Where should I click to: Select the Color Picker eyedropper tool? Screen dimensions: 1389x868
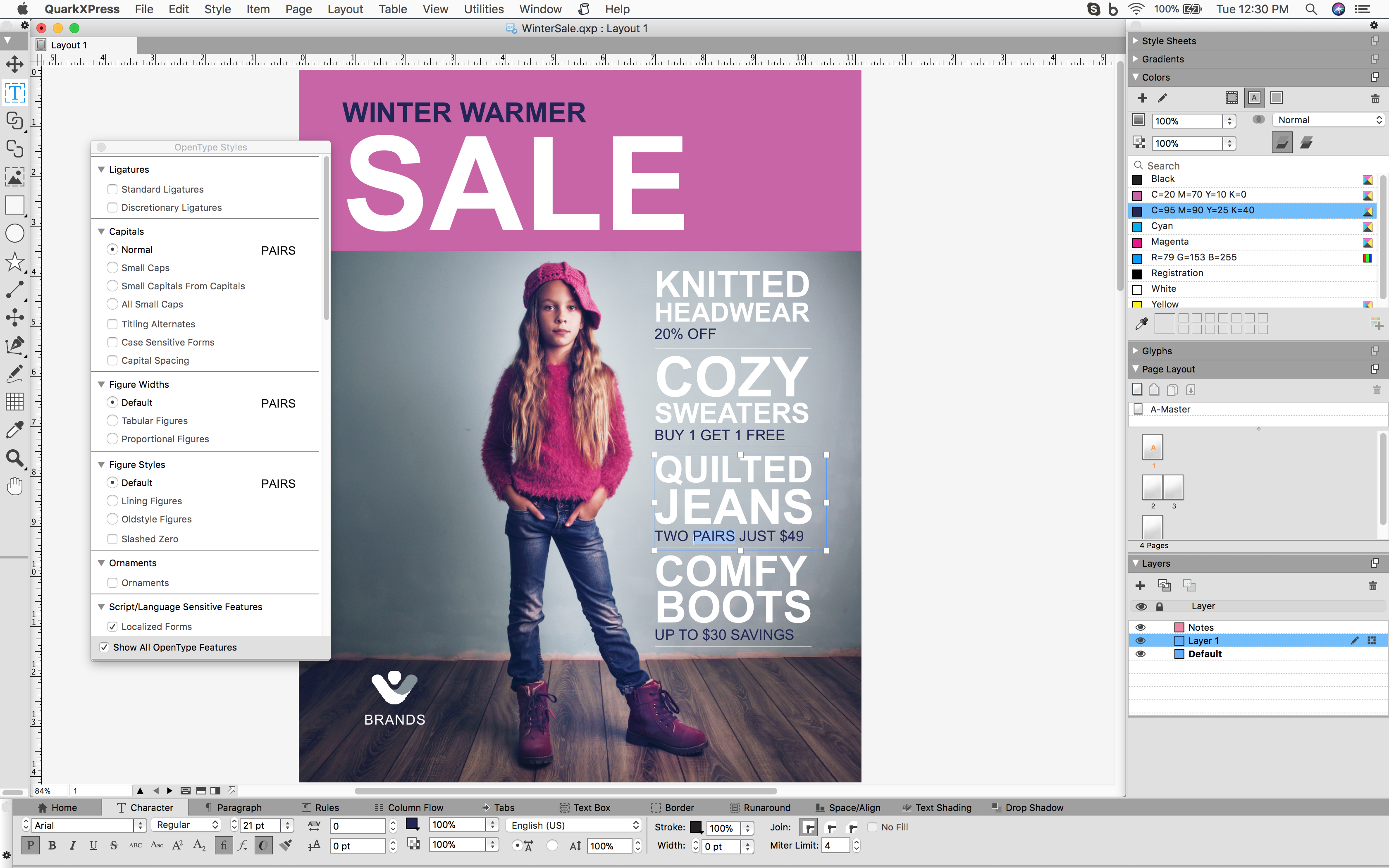(x=14, y=429)
